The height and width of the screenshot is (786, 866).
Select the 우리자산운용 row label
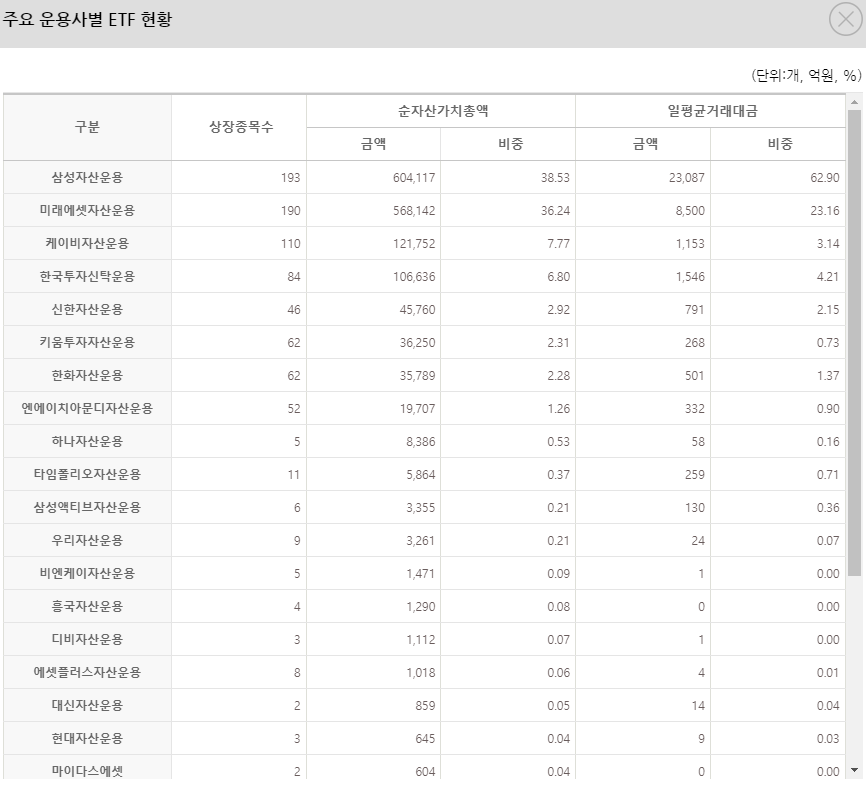tap(87, 540)
